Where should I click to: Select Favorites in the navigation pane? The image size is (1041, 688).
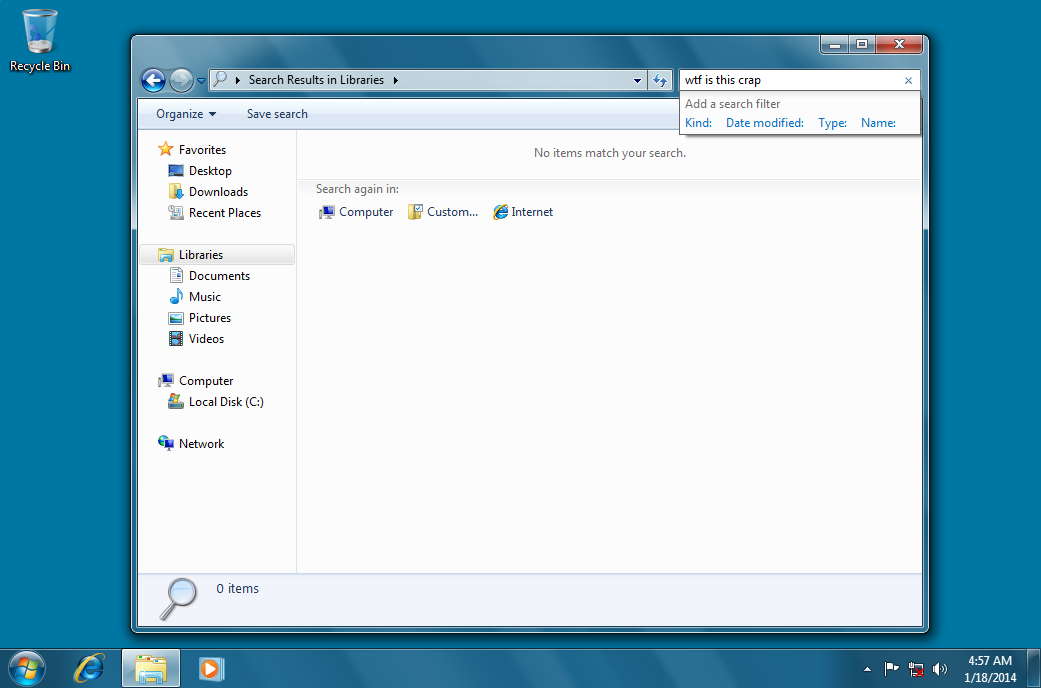click(202, 149)
